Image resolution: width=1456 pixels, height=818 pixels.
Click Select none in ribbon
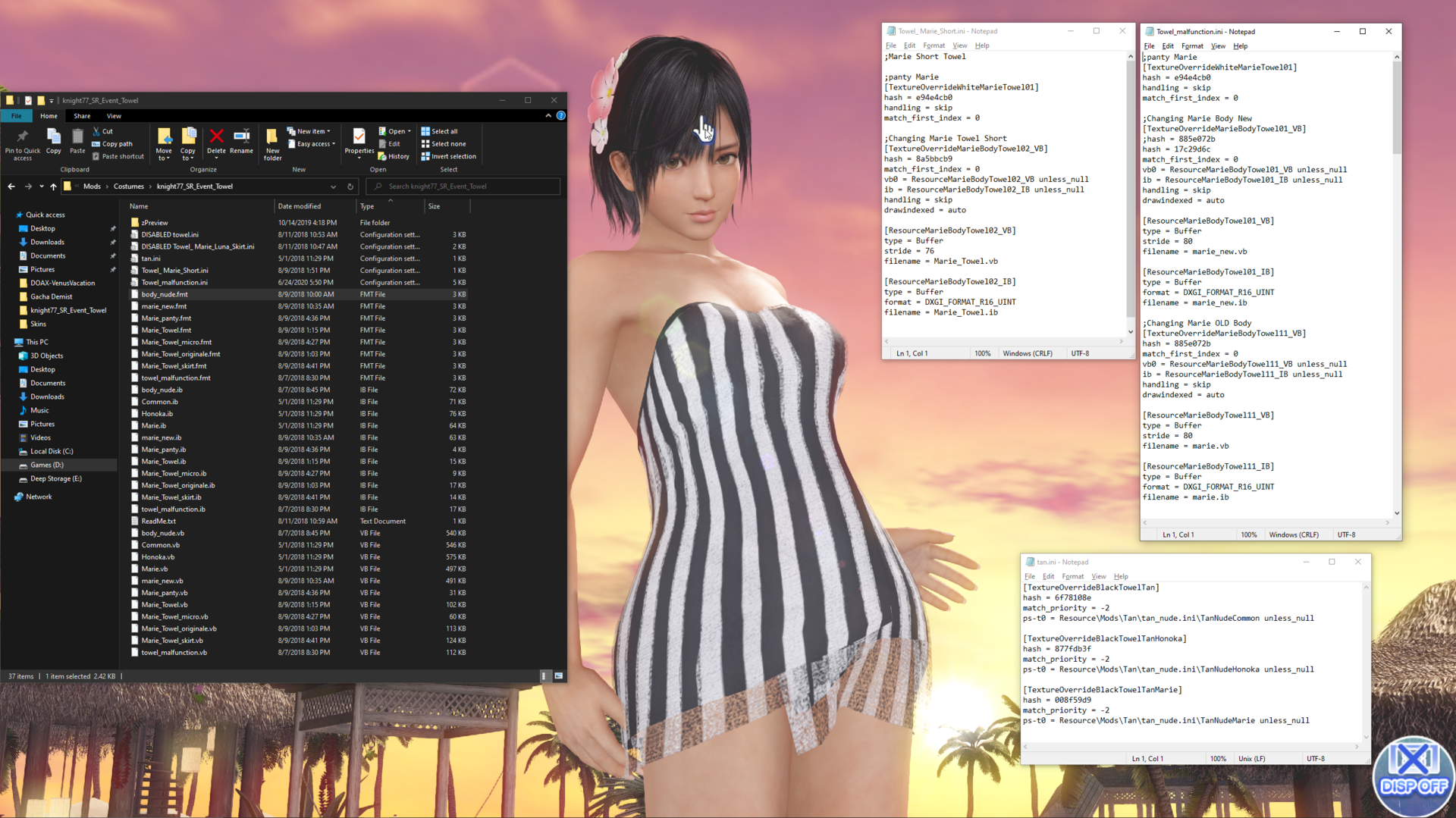(x=444, y=144)
